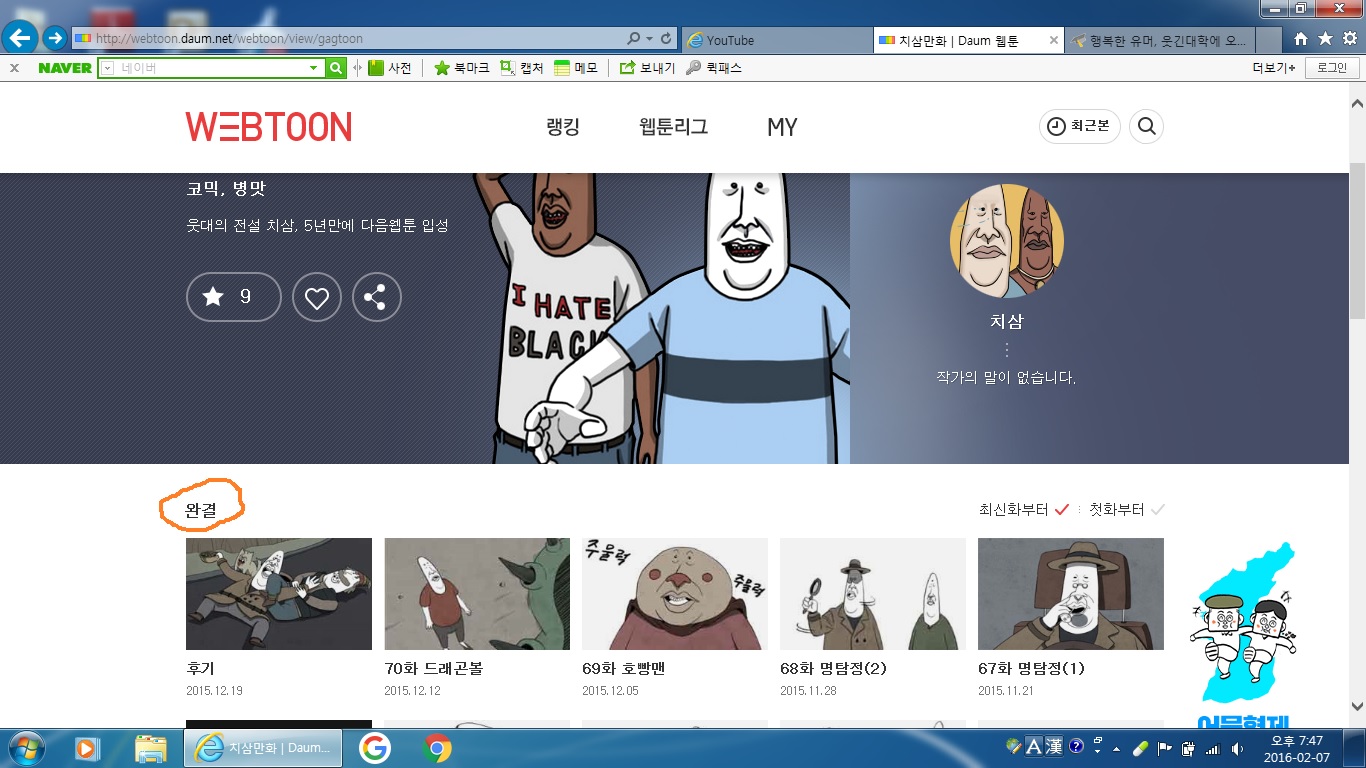Image resolution: width=1366 pixels, height=768 pixels.
Task: Toggle the IME A input mode
Action: point(1034,746)
